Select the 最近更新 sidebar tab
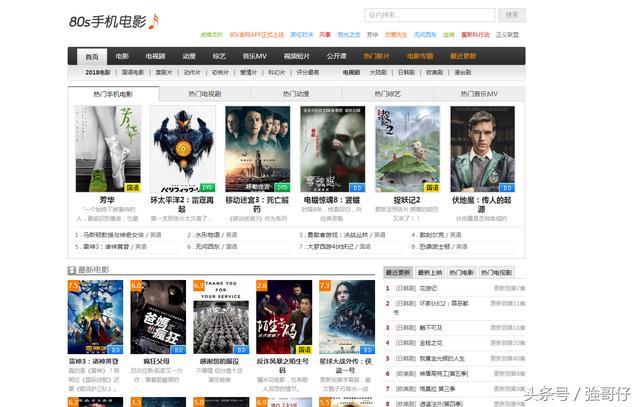The width and height of the screenshot is (640, 407). tap(398, 272)
